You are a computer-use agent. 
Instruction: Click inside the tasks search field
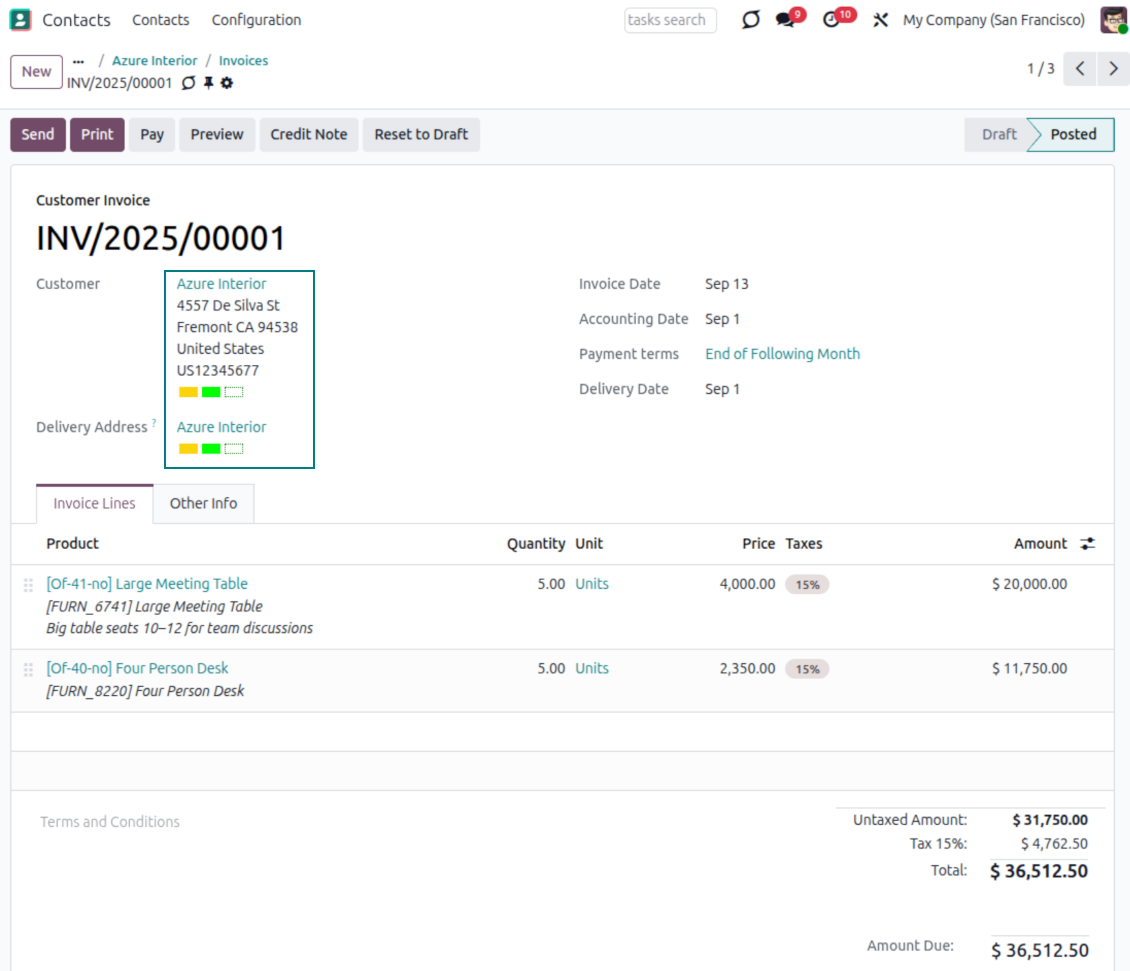tap(668, 20)
